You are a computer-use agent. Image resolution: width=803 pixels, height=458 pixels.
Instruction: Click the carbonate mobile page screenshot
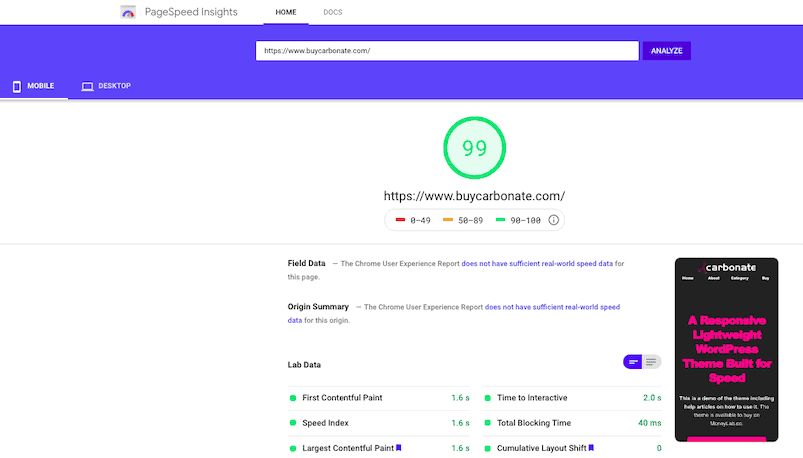pyautogui.click(x=725, y=350)
